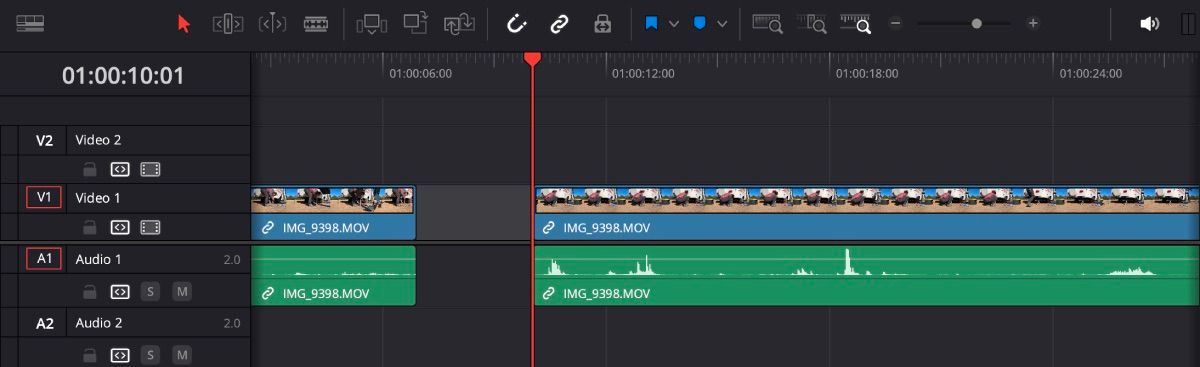Solo the Audio 1 track
The height and width of the screenshot is (367, 1200).
tap(151, 292)
